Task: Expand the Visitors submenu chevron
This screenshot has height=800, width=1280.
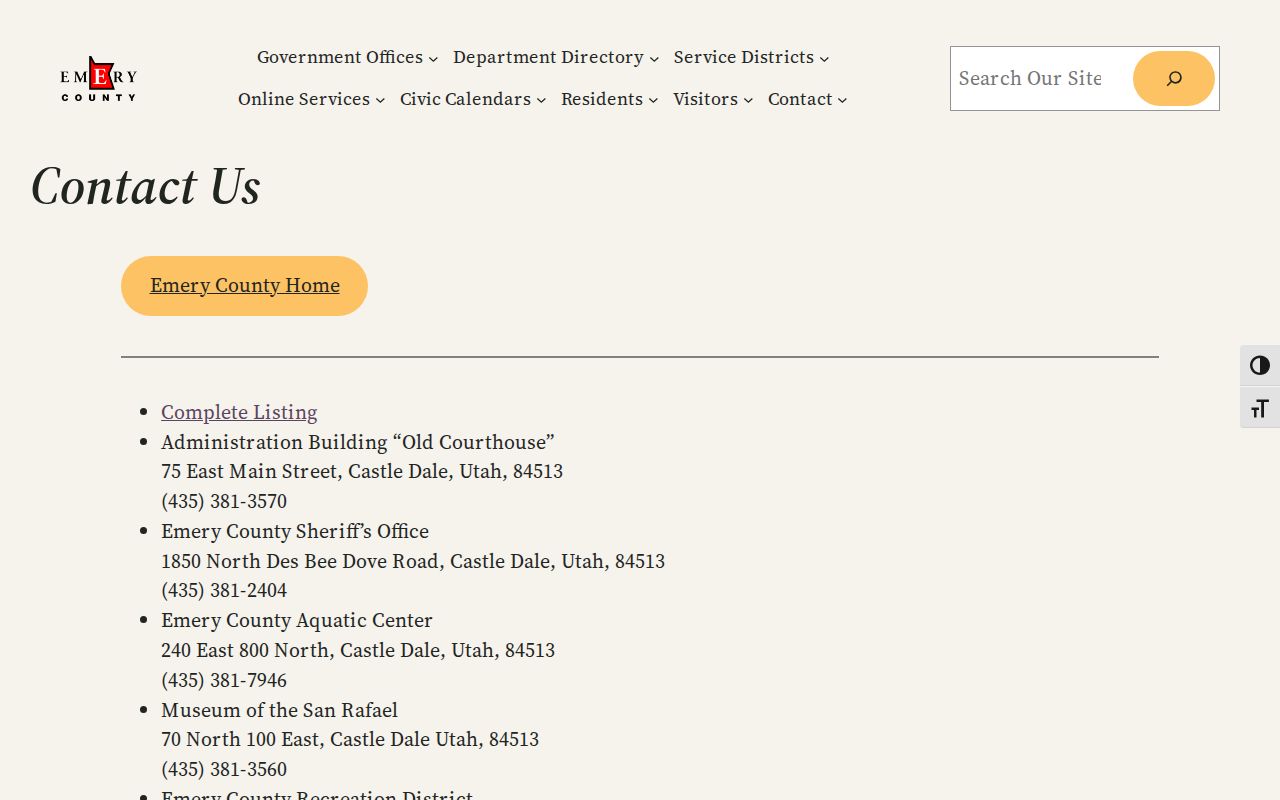Action: (x=748, y=101)
